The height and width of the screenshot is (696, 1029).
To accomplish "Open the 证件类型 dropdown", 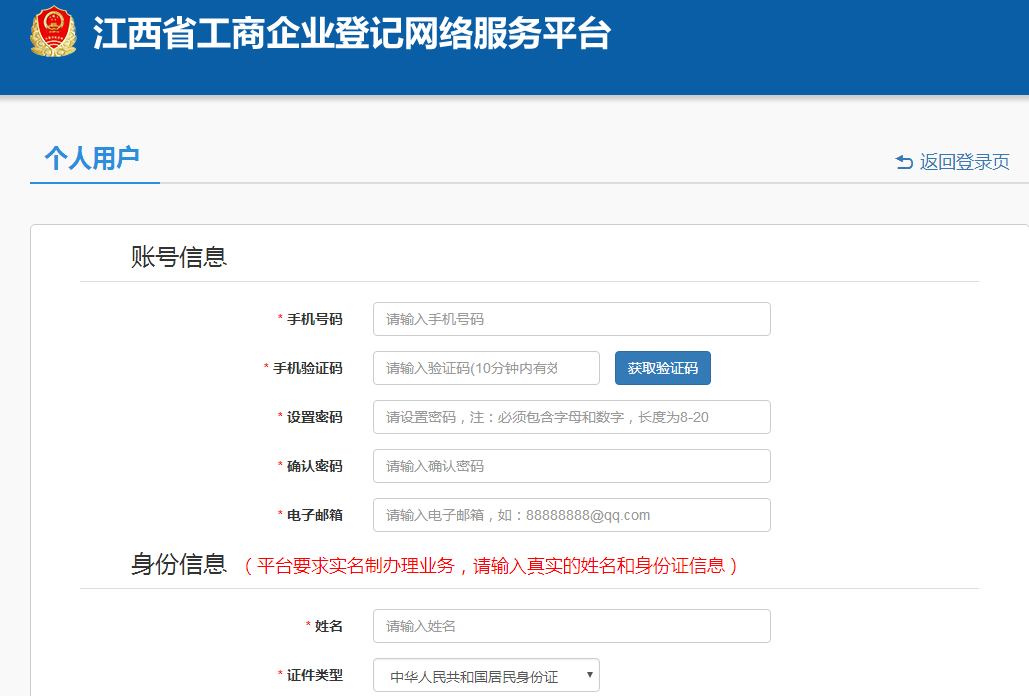I will click(486, 675).
